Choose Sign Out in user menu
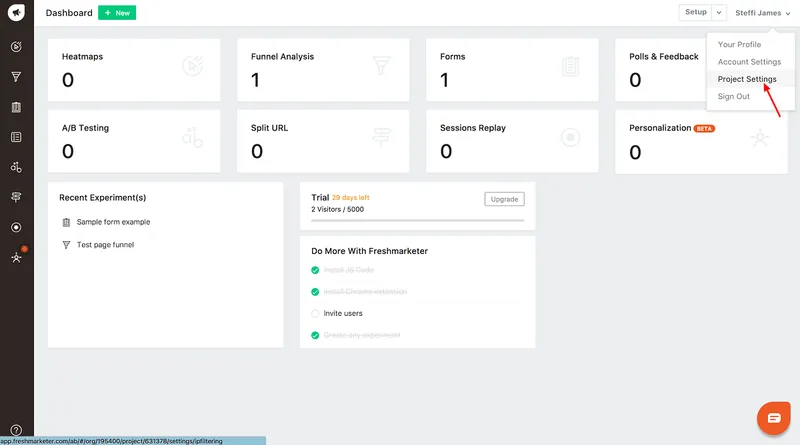Screen dimensions: 800x445 pyautogui.click(x=734, y=96)
